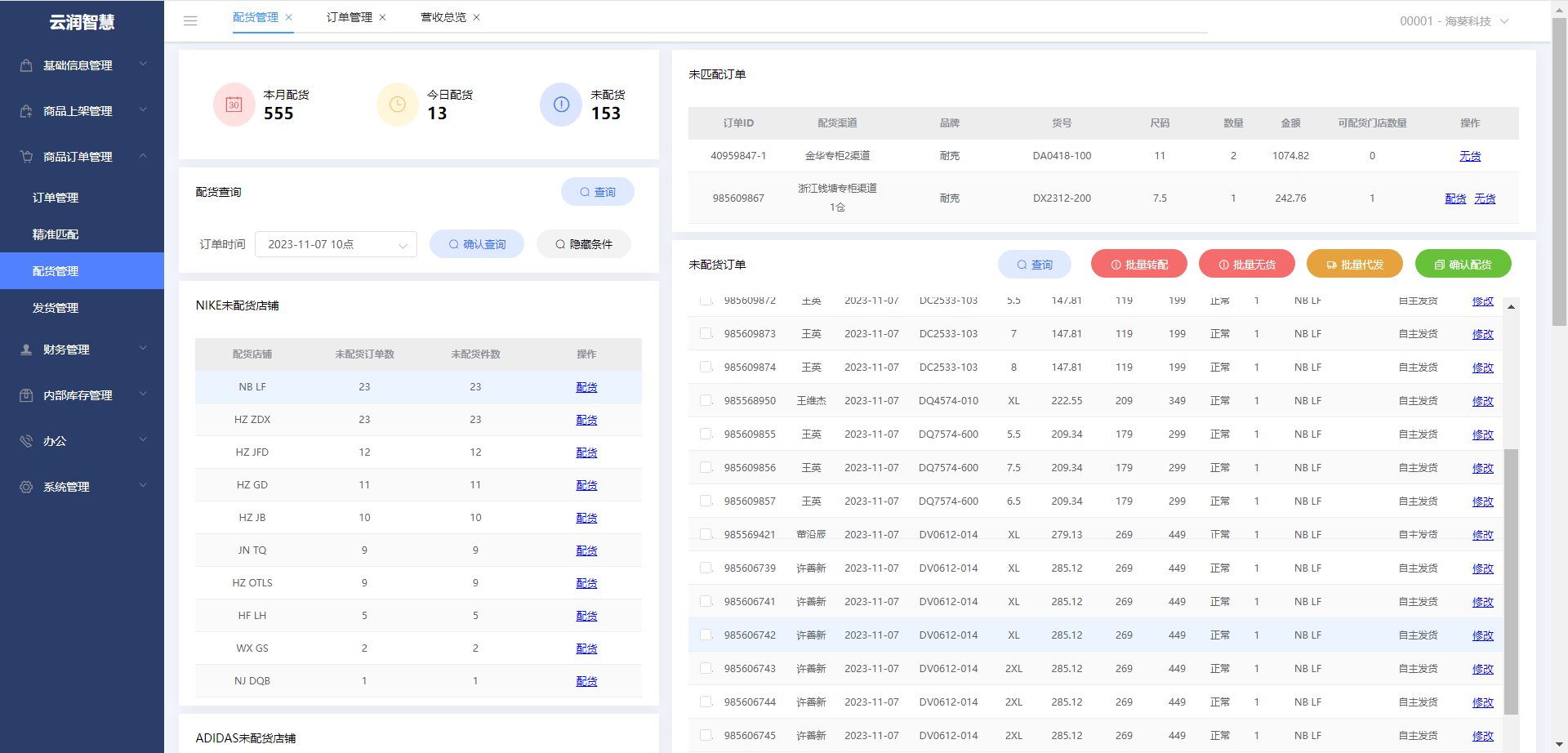
Task: Click the 批量转配 button
Action: 1139,264
